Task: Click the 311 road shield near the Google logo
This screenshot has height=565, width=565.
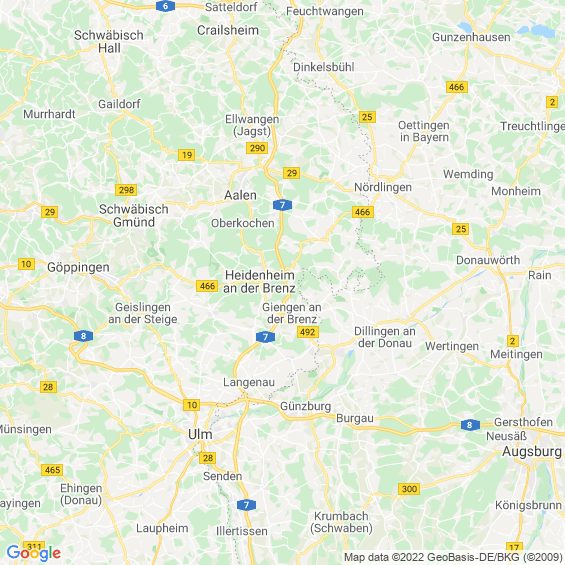Action: click(34, 546)
